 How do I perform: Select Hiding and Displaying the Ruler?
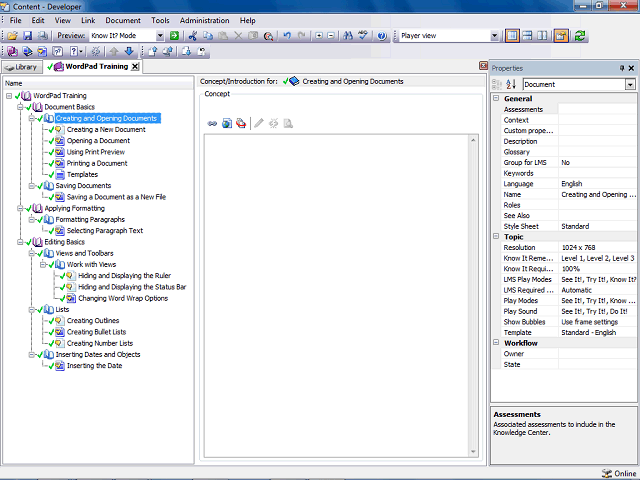pos(124,276)
